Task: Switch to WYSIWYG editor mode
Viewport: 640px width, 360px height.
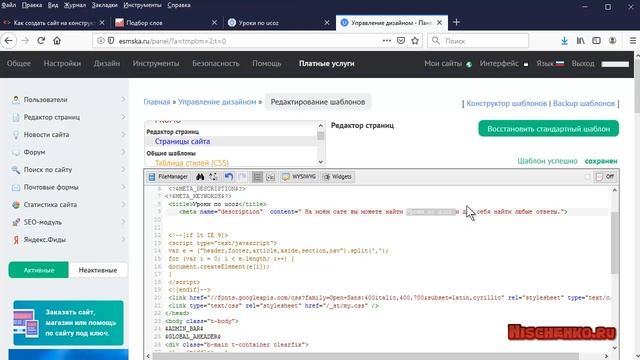Action: [299, 177]
